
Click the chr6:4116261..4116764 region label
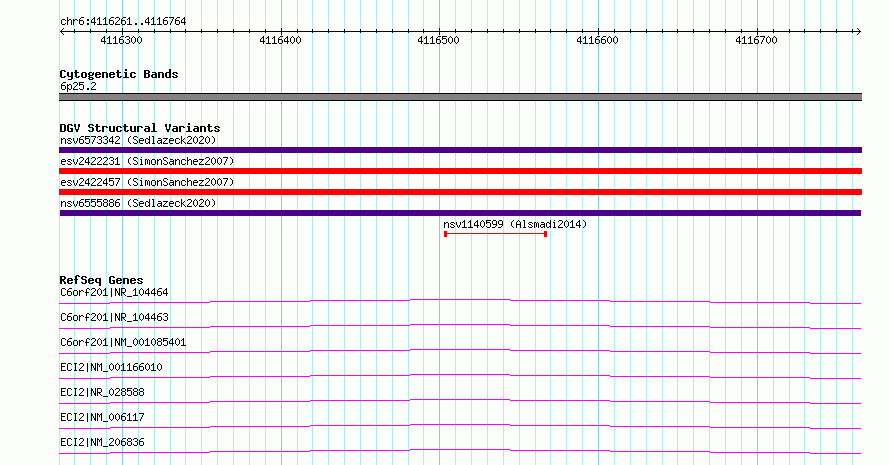(x=123, y=22)
